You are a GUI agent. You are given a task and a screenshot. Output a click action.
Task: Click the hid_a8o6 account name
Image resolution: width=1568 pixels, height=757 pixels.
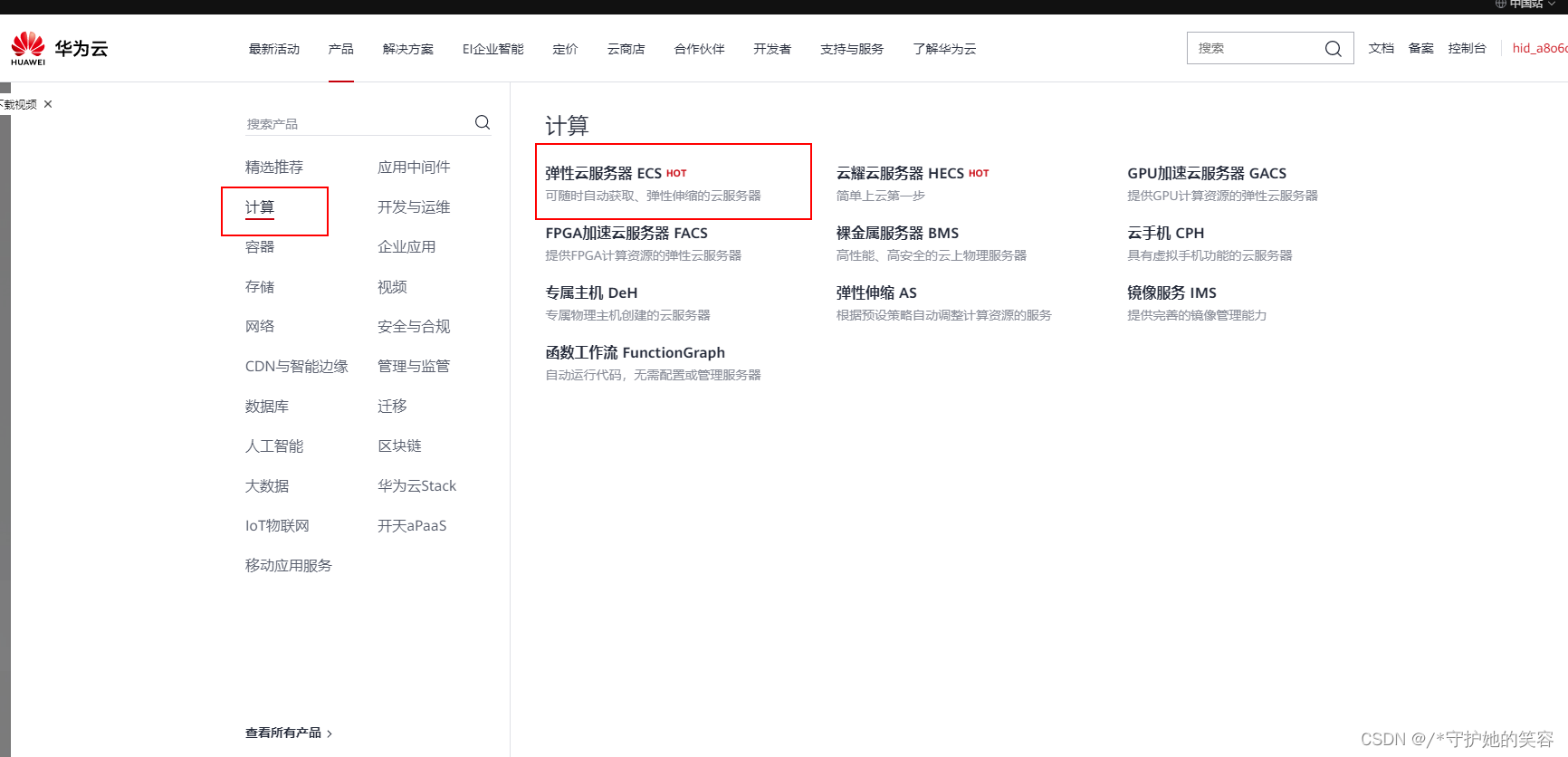[x=1539, y=48]
